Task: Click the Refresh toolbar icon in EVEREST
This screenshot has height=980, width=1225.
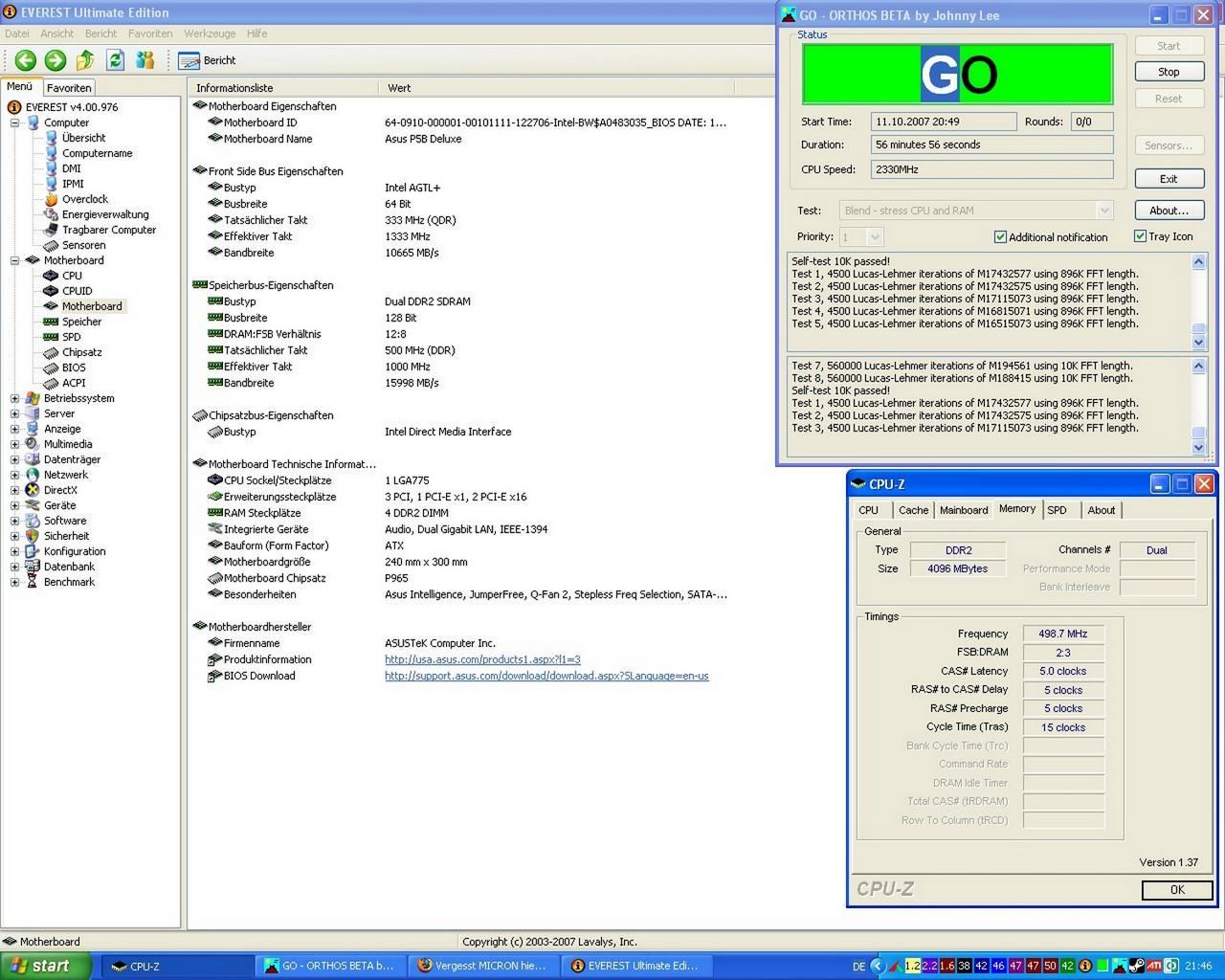Action: (115, 59)
